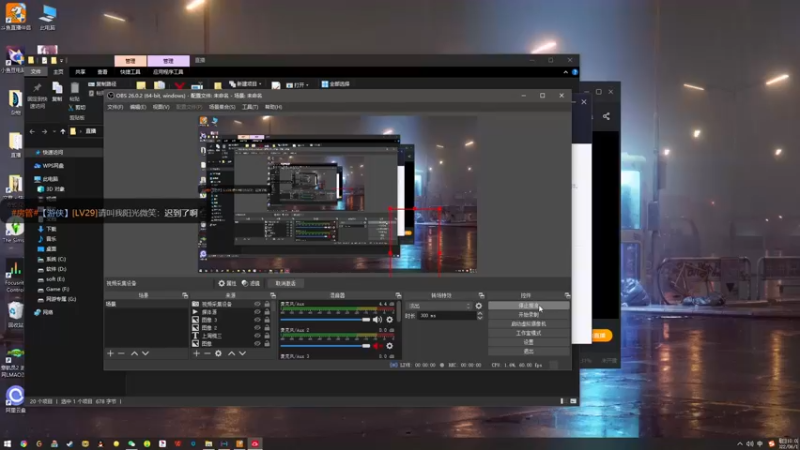The height and width of the screenshot is (450, 800).
Task: Click the 设置 settings button in OBS
Action: (x=529, y=342)
